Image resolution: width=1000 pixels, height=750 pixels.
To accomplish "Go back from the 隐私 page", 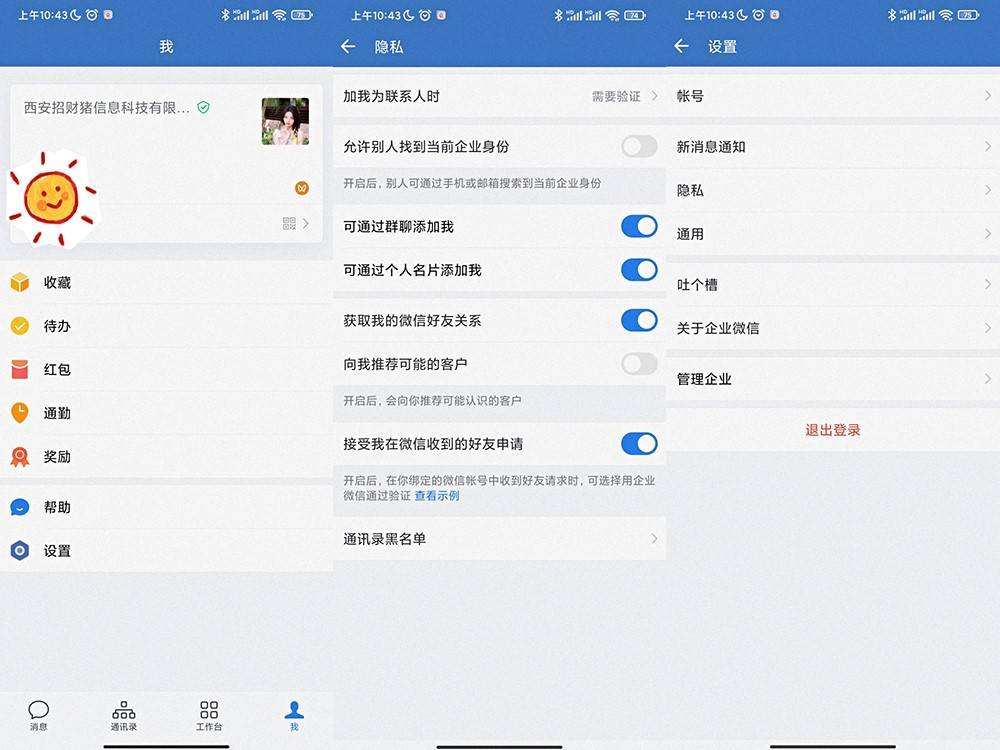I will [348, 47].
